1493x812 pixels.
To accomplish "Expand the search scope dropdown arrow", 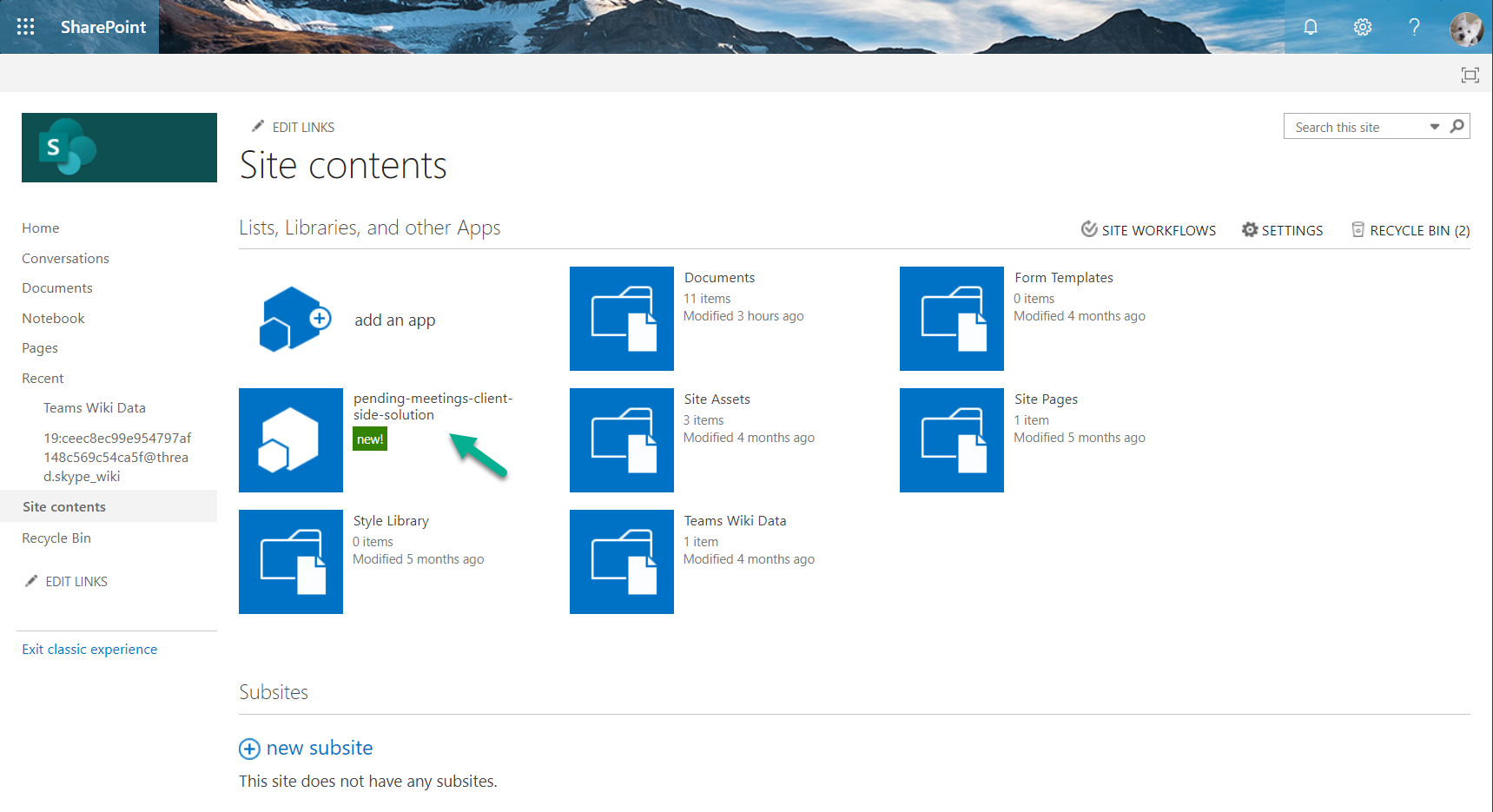I will click(1435, 127).
